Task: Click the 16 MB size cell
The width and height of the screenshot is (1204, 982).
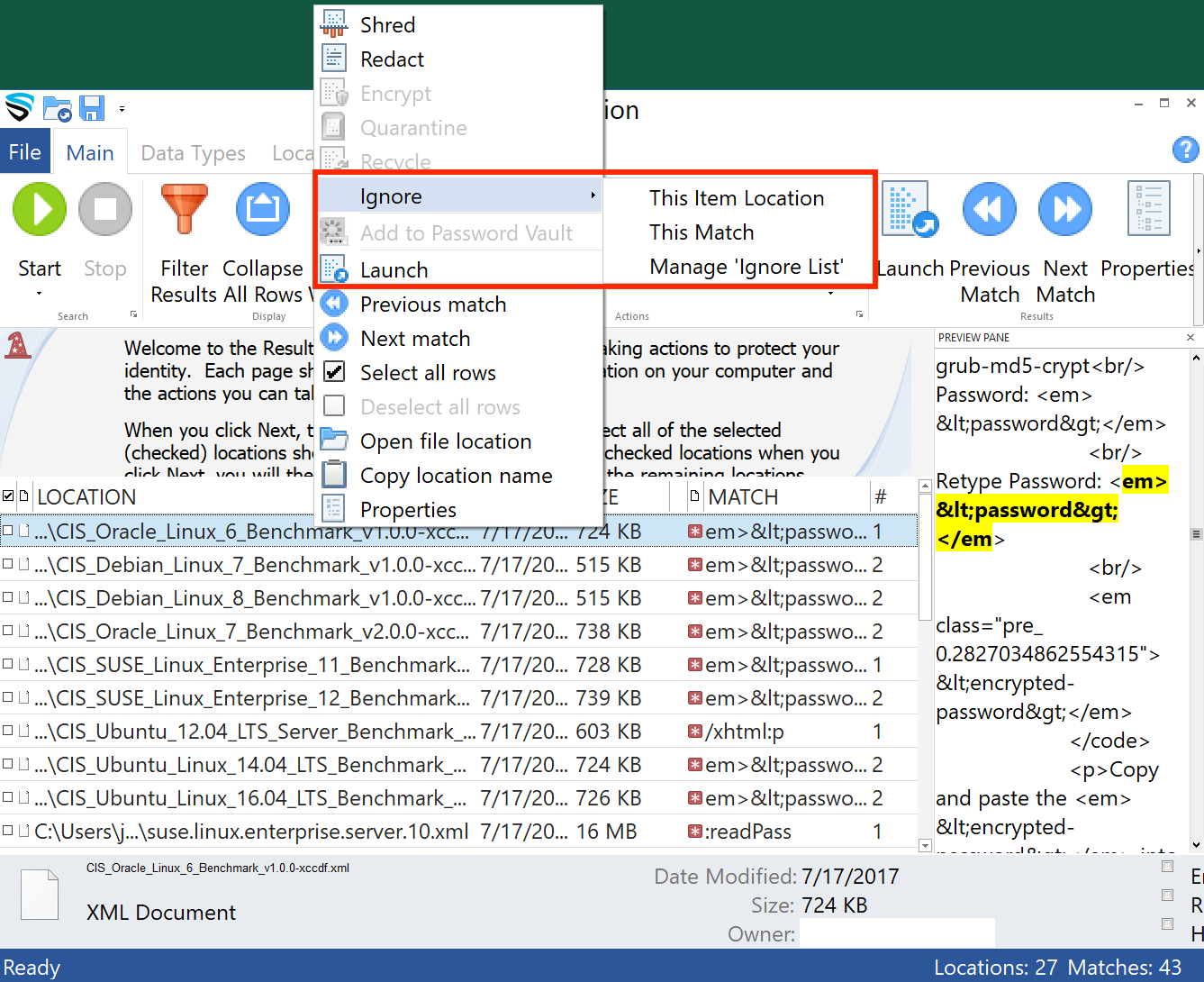Action: tap(606, 831)
